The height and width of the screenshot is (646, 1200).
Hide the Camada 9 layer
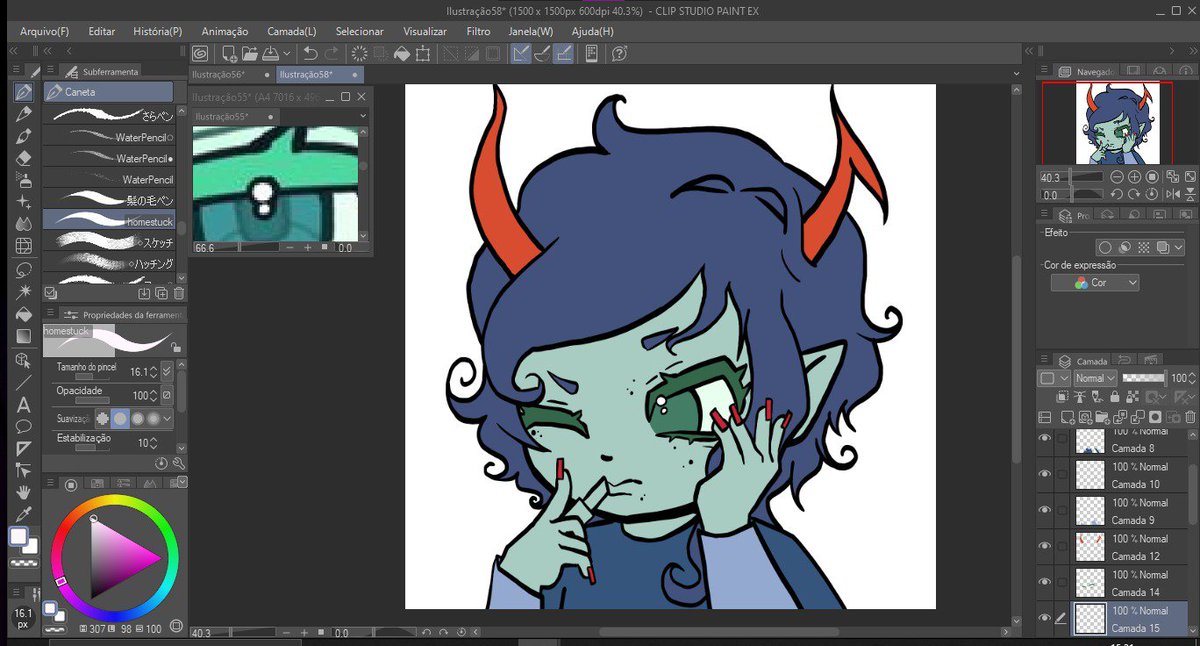pyautogui.click(x=1045, y=511)
